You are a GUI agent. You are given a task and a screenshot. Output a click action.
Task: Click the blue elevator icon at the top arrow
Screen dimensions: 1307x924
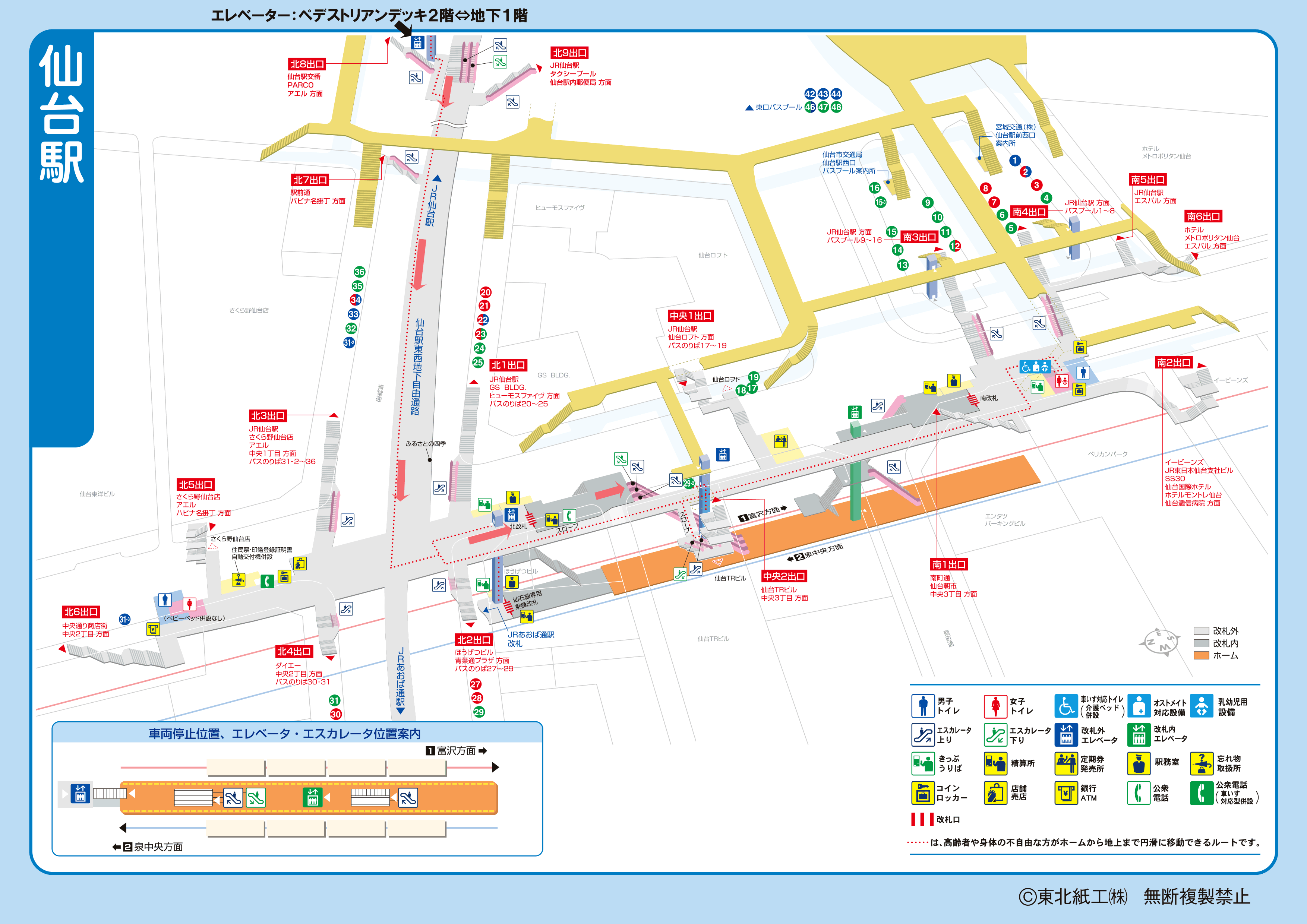click(418, 43)
